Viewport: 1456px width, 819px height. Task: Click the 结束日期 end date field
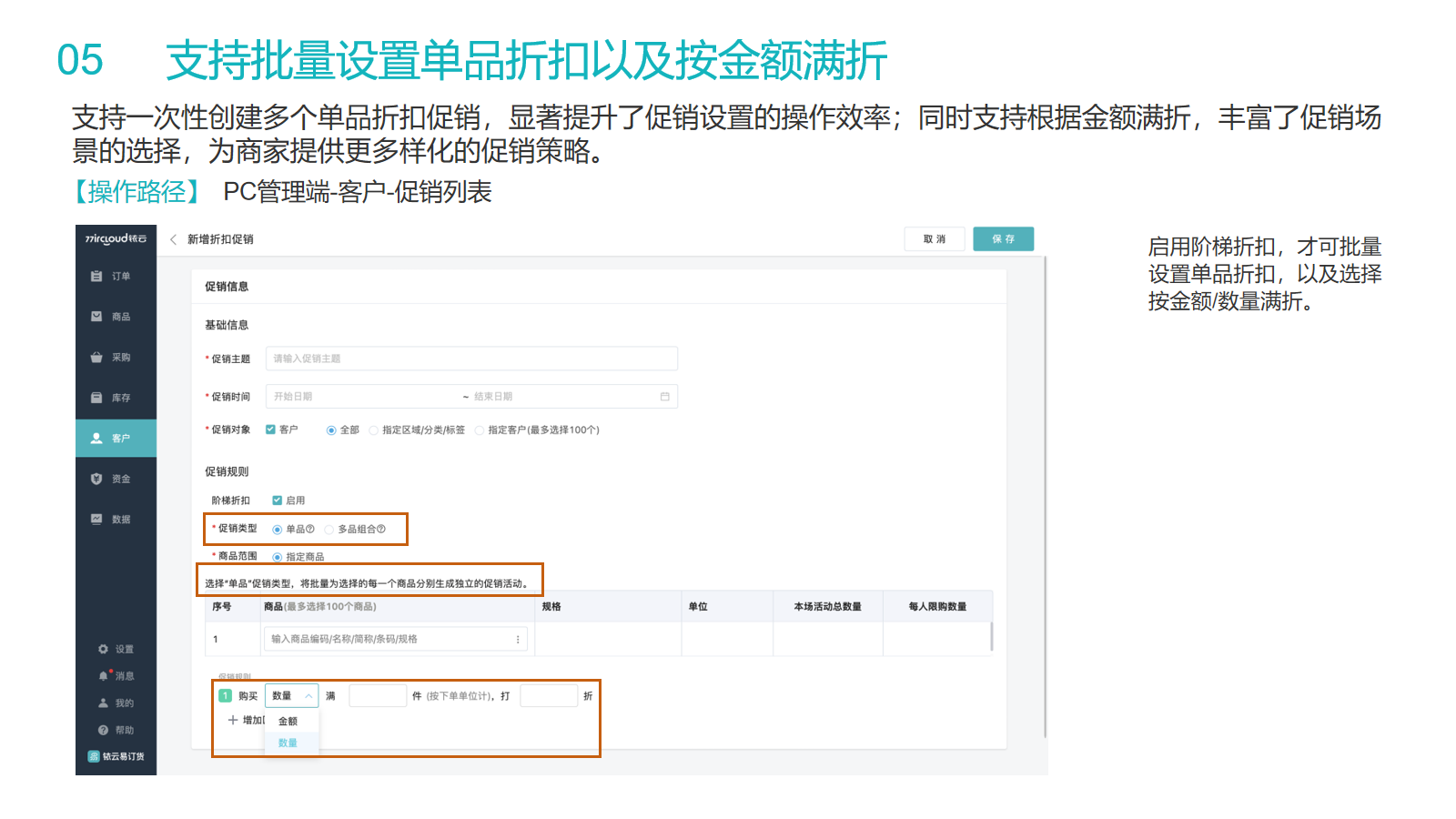562,397
